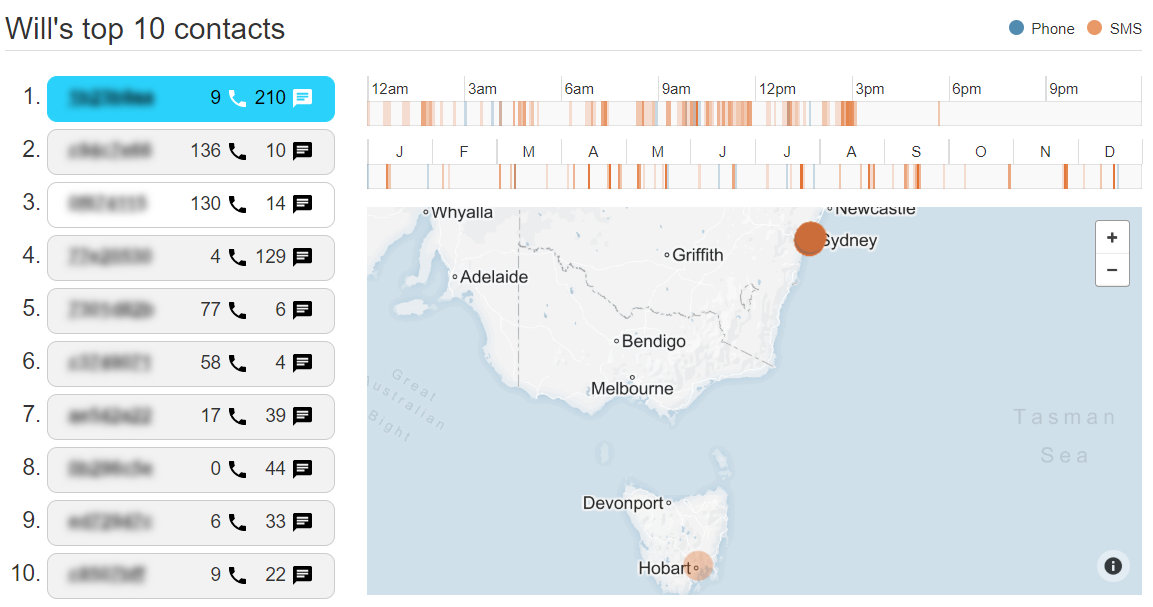Click the phone icon next to 136 calls
The height and width of the screenshot is (607, 1153).
pos(237,151)
